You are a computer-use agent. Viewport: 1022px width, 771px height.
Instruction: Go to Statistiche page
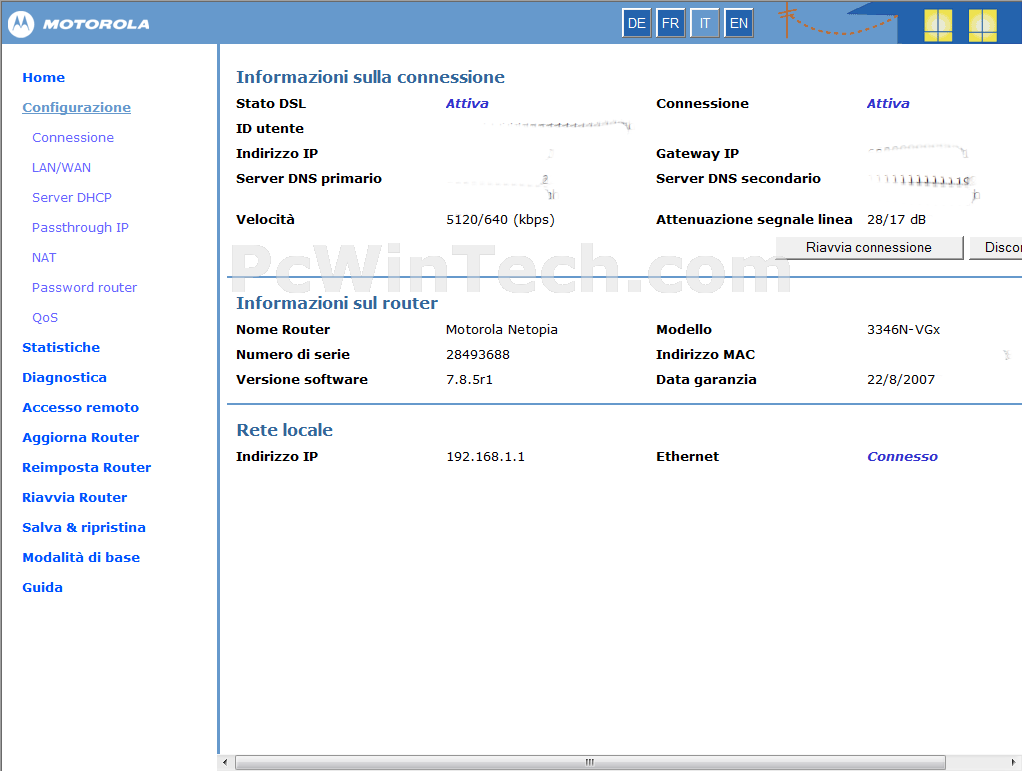(61, 347)
